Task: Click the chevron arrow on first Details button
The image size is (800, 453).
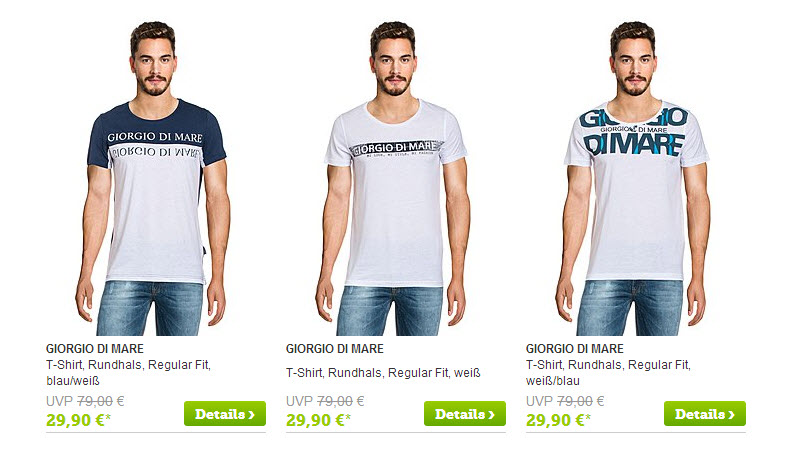Action: [x=252, y=415]
